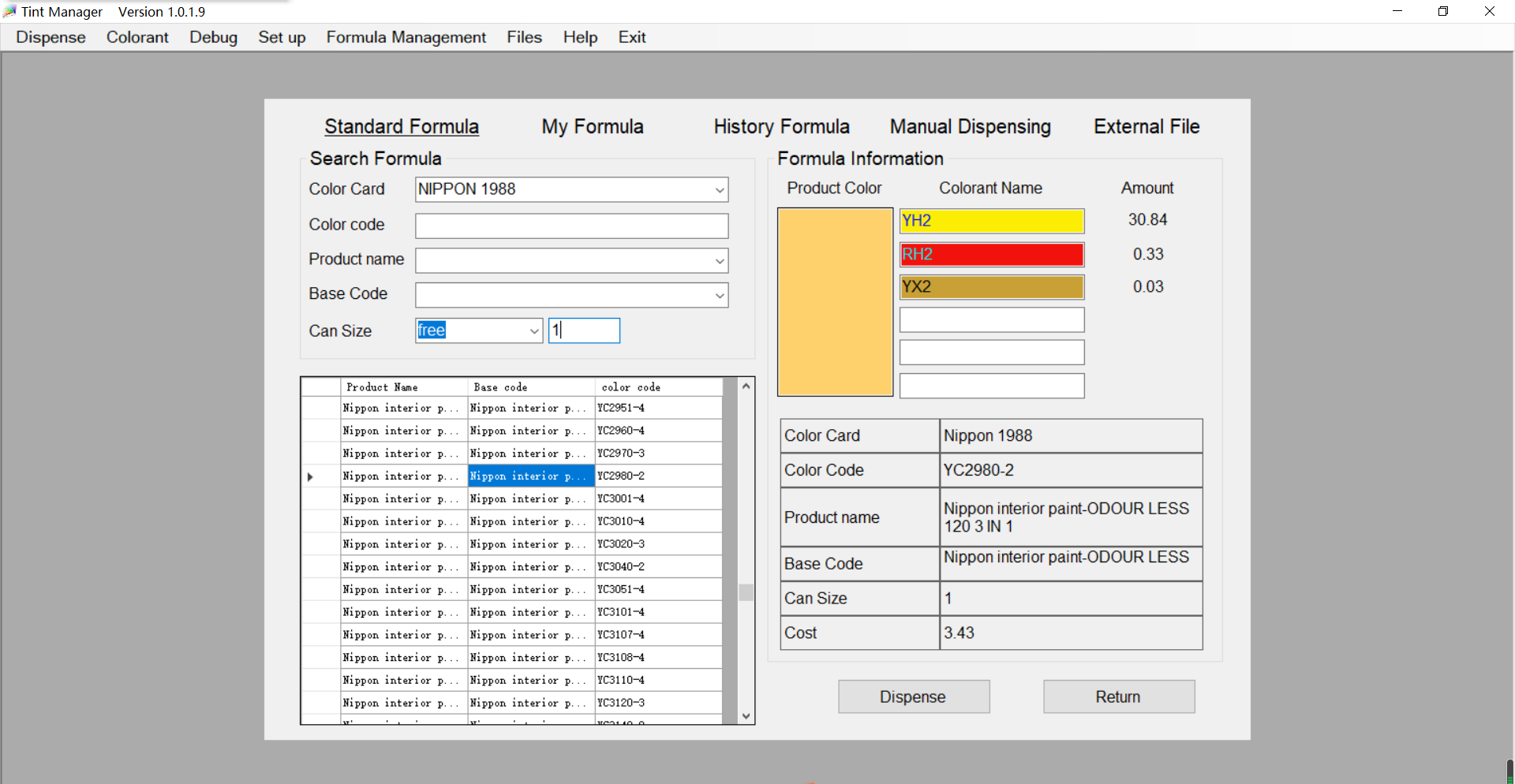Image resolution: width=1515 pixels, height=784 pixels.
Task: Open the Colorant menu
Action: click(137, 37)
